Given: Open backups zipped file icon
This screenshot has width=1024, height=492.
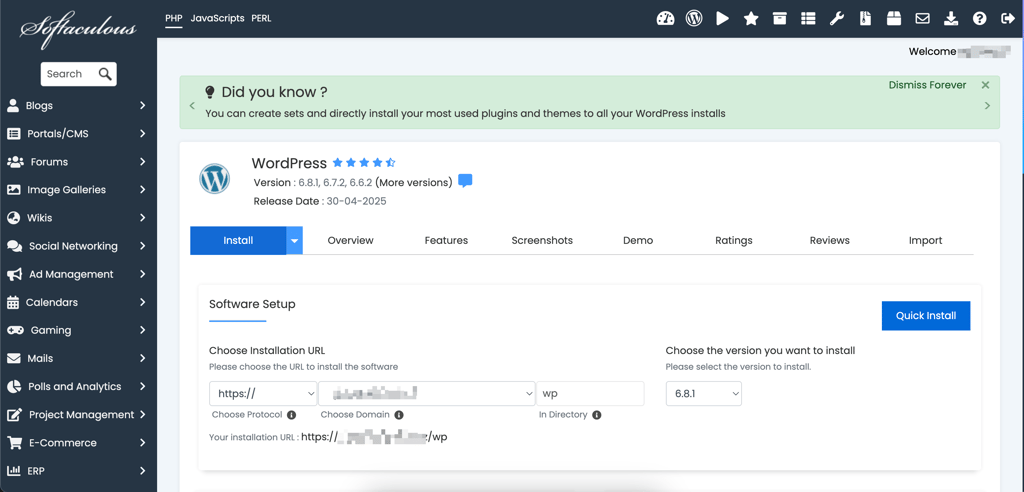Looking at the screenshot, I should click(x=865, y=18).
